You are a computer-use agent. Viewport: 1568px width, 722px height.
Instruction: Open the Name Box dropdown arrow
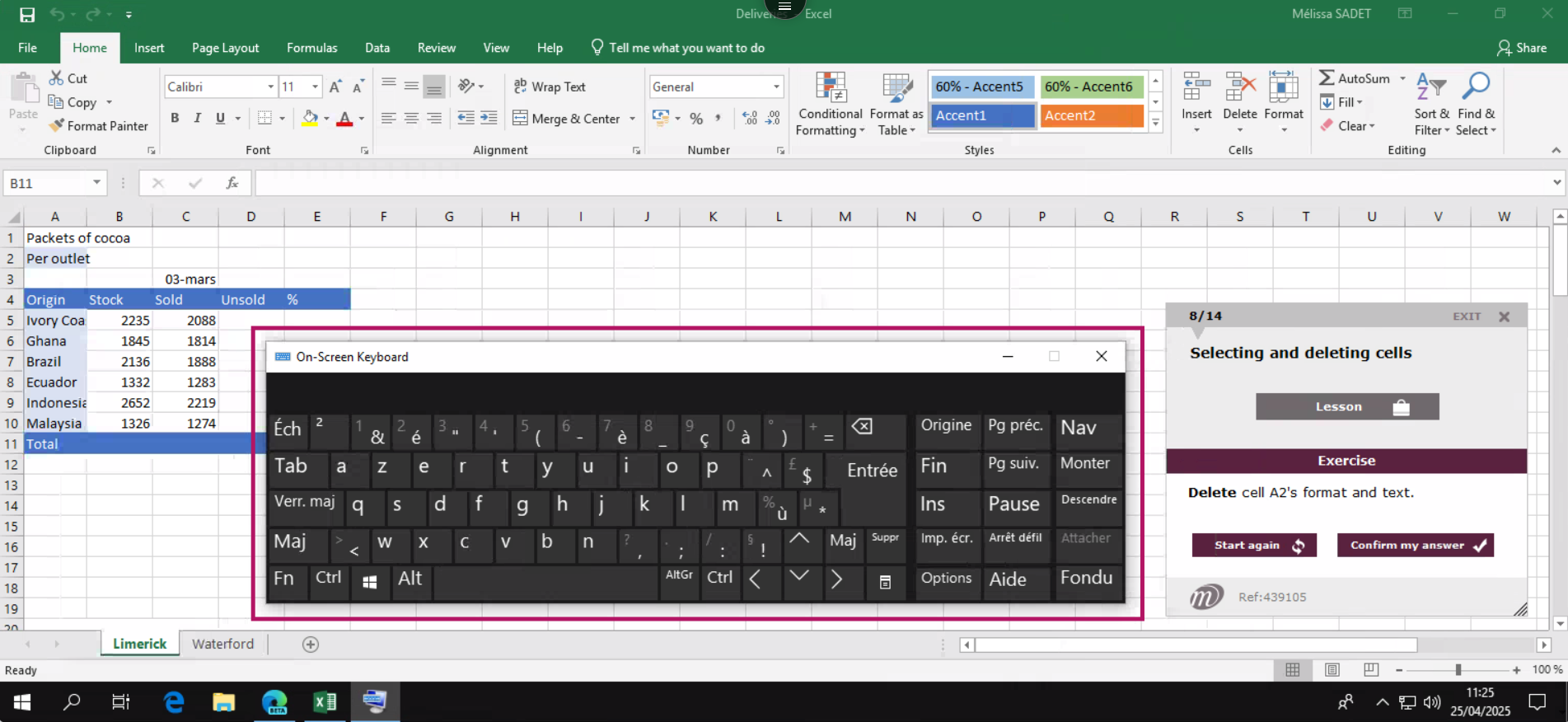coord(96,183)
